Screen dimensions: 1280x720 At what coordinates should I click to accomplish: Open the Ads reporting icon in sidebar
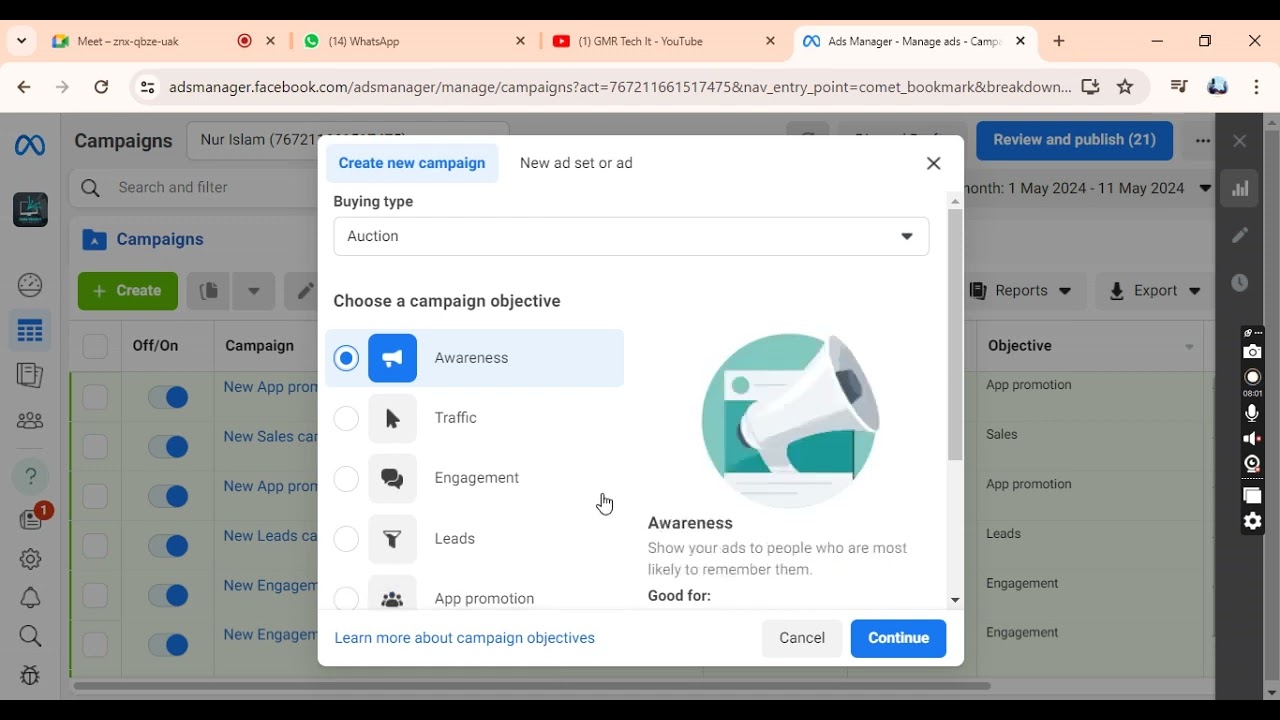(x=30, y=375)
